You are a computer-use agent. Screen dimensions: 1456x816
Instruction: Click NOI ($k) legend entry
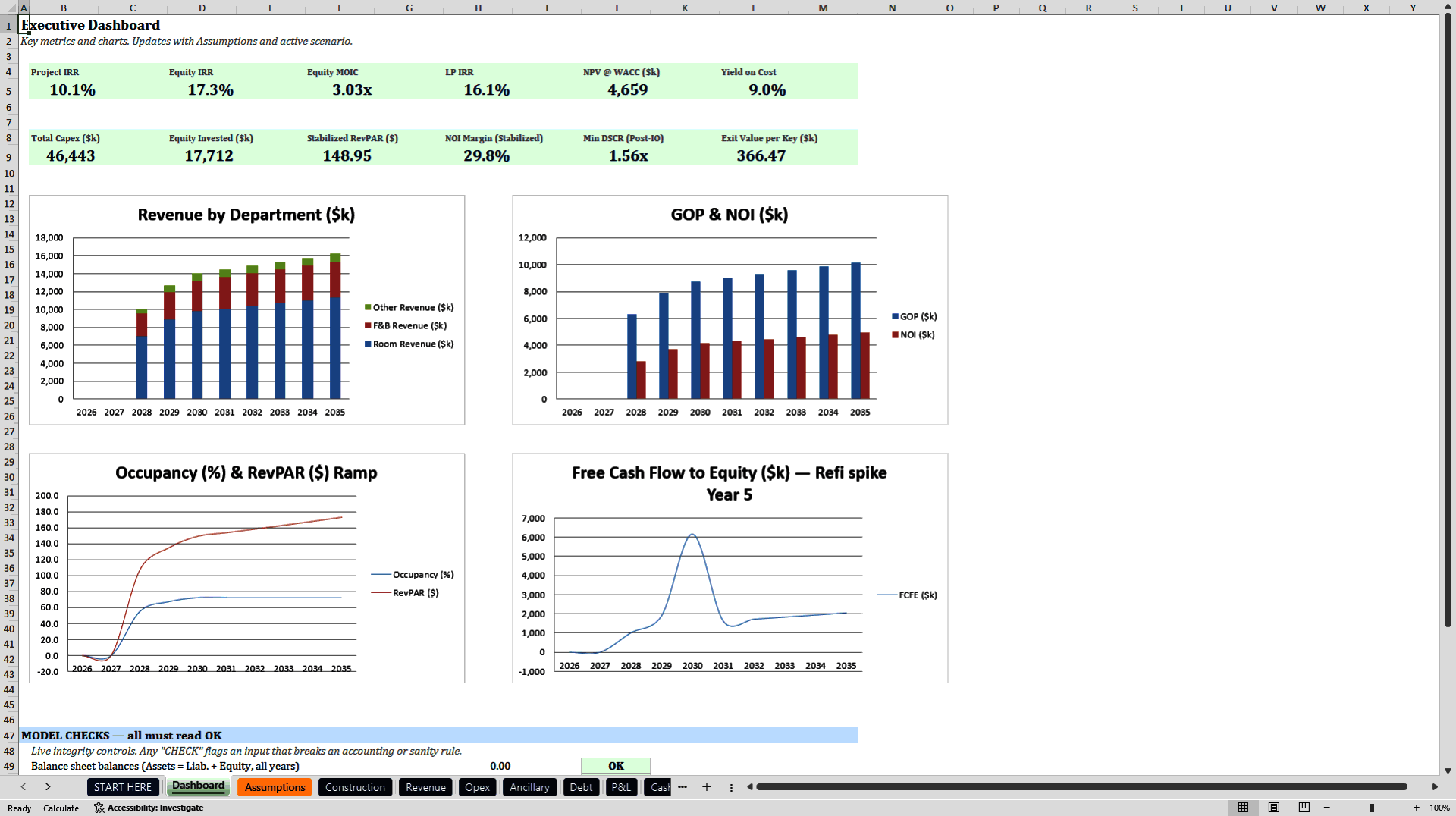pyautogui.click(x=913, y=334)
